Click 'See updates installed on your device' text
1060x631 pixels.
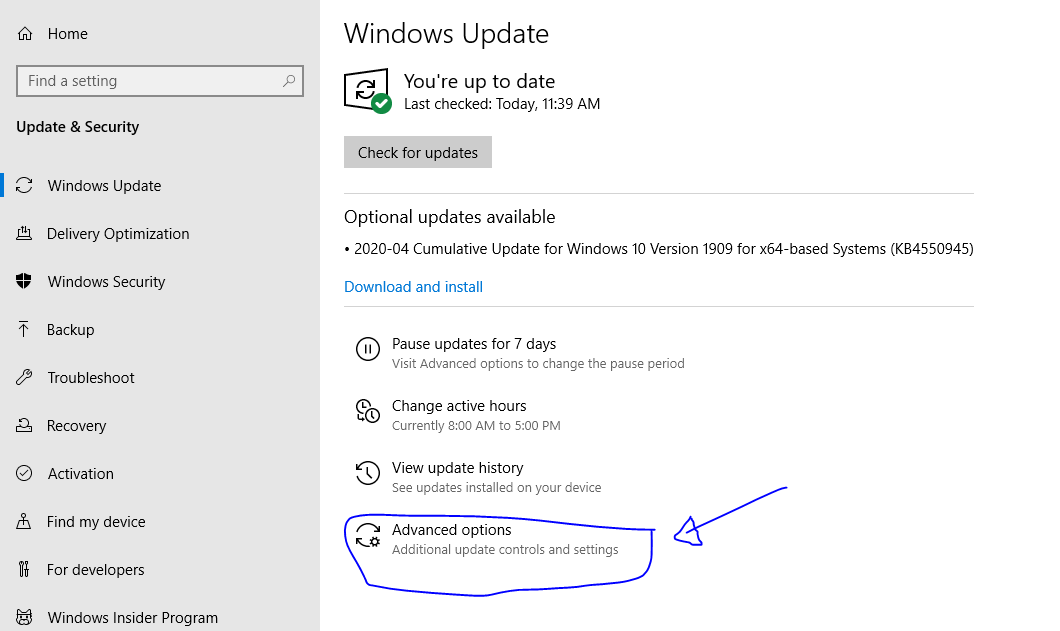[x=496, y=488]
